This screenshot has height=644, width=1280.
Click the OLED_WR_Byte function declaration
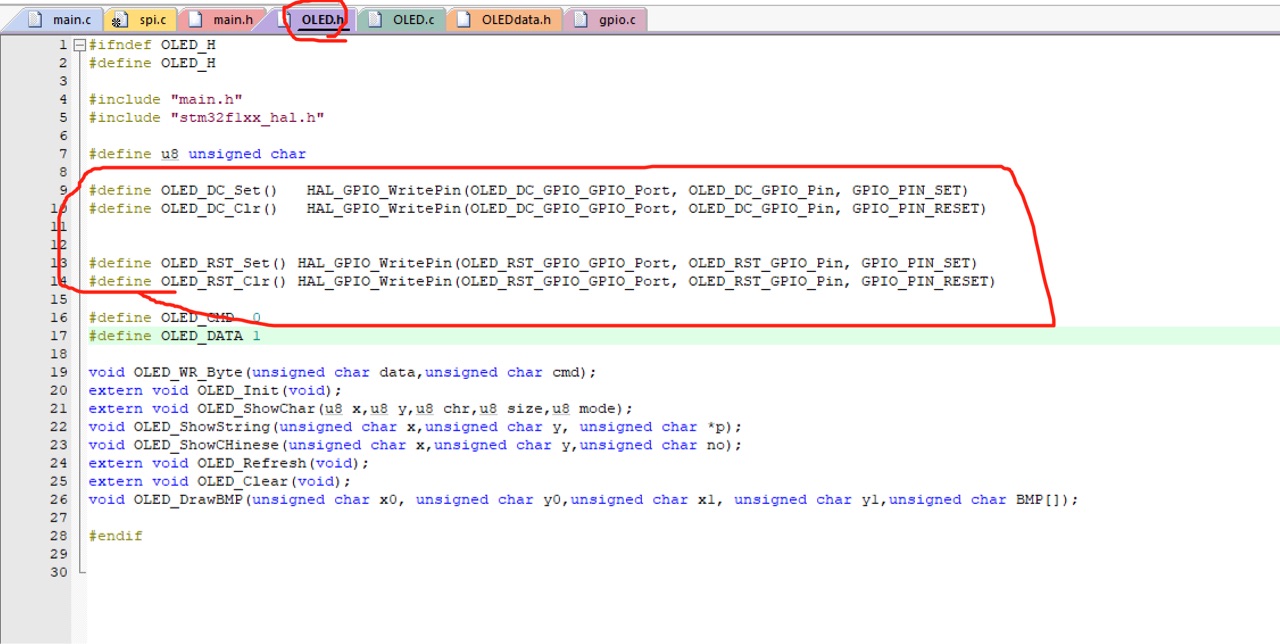[342, 372]
